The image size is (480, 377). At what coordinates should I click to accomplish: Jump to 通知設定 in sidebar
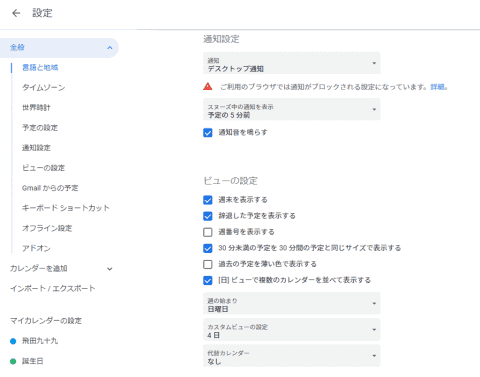(x=36, y=148)
